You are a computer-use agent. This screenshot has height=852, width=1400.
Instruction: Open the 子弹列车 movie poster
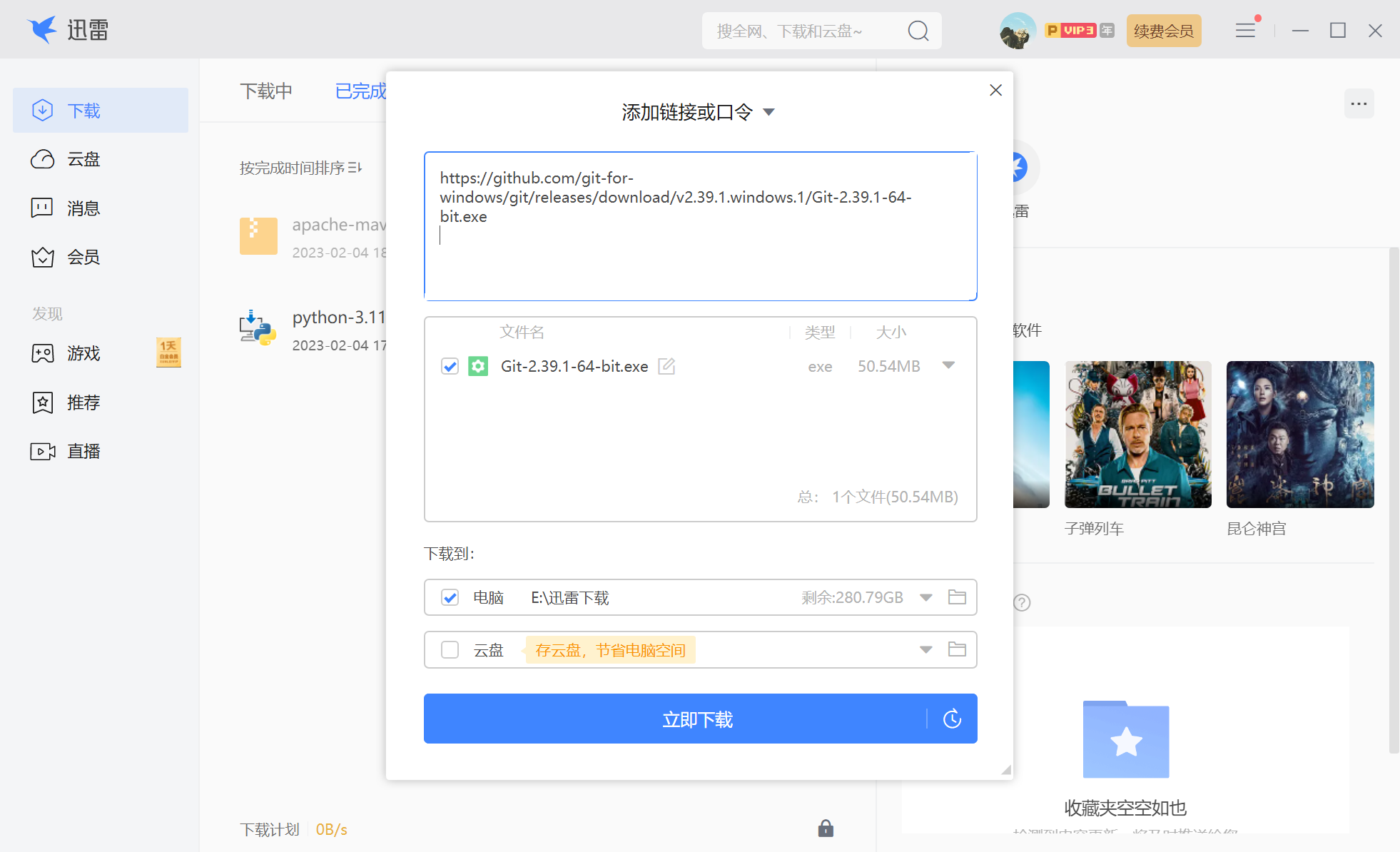tap(1137, 434)
